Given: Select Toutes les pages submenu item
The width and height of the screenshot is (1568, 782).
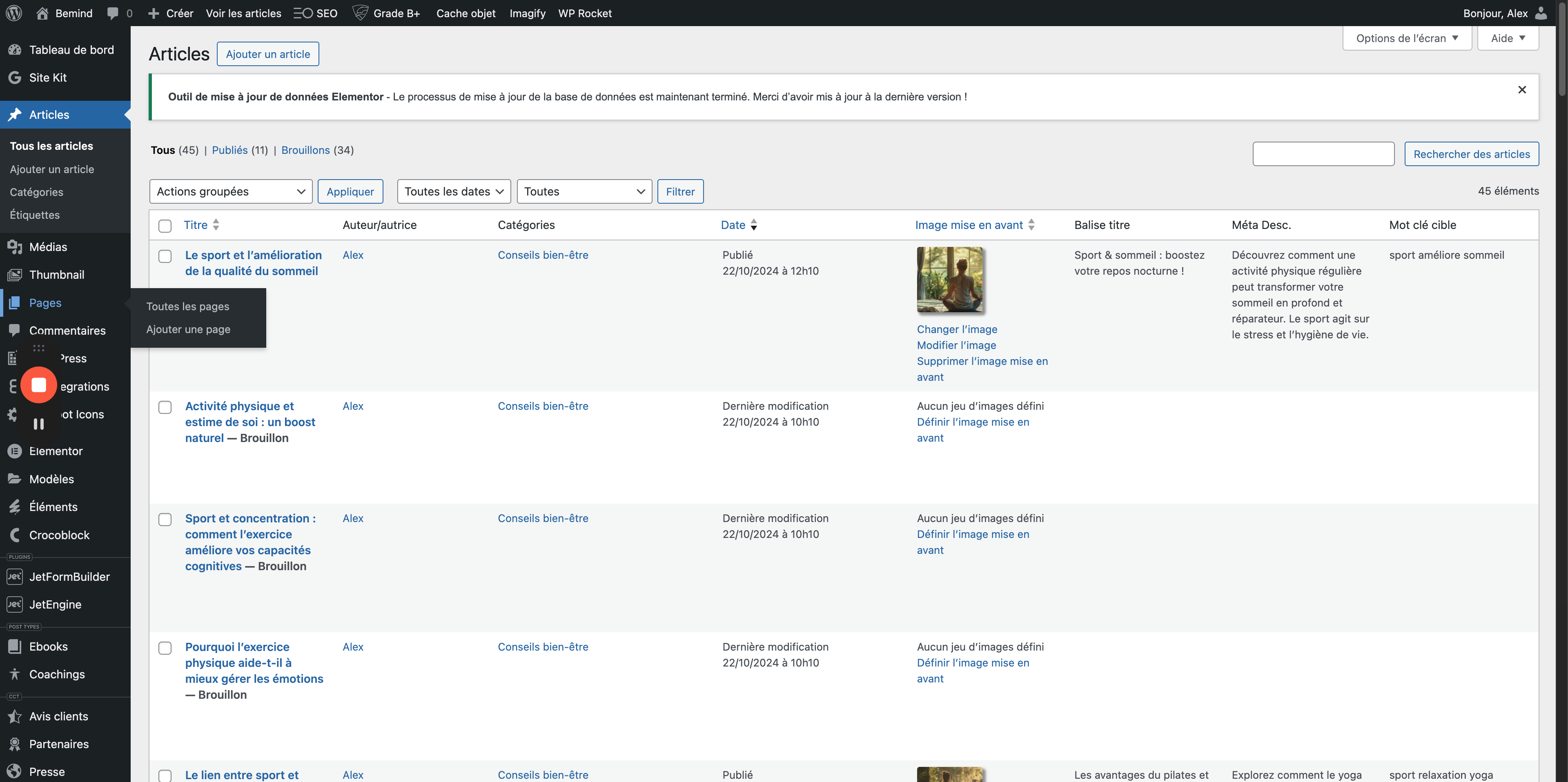Looking at the screenshot, I should tap(187, 306).
